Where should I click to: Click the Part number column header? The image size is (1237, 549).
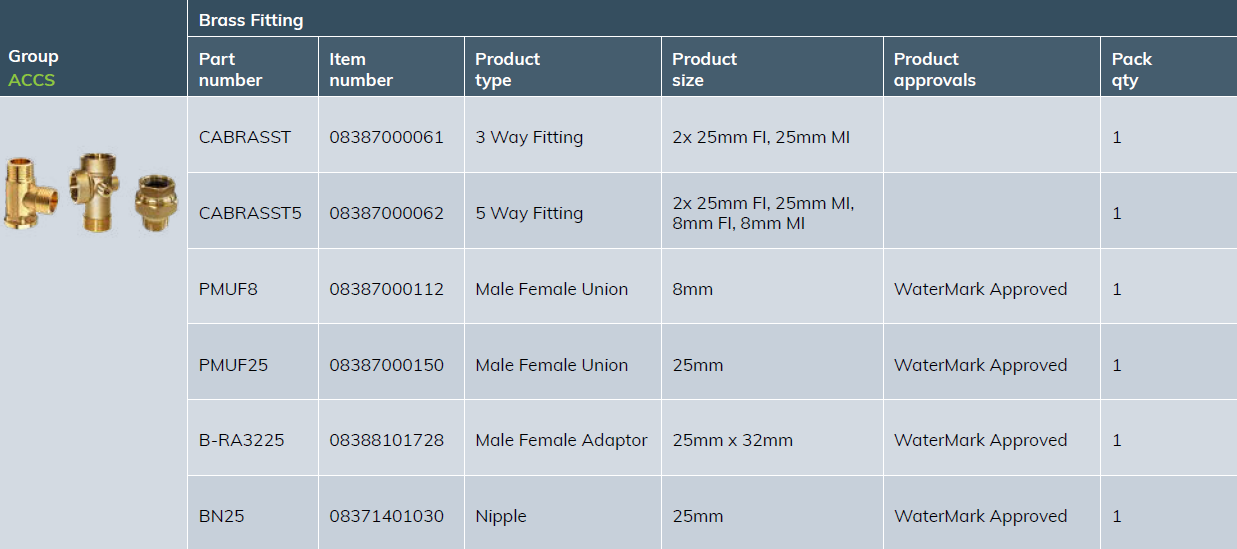pyautogui.click(x=230, y=69)
